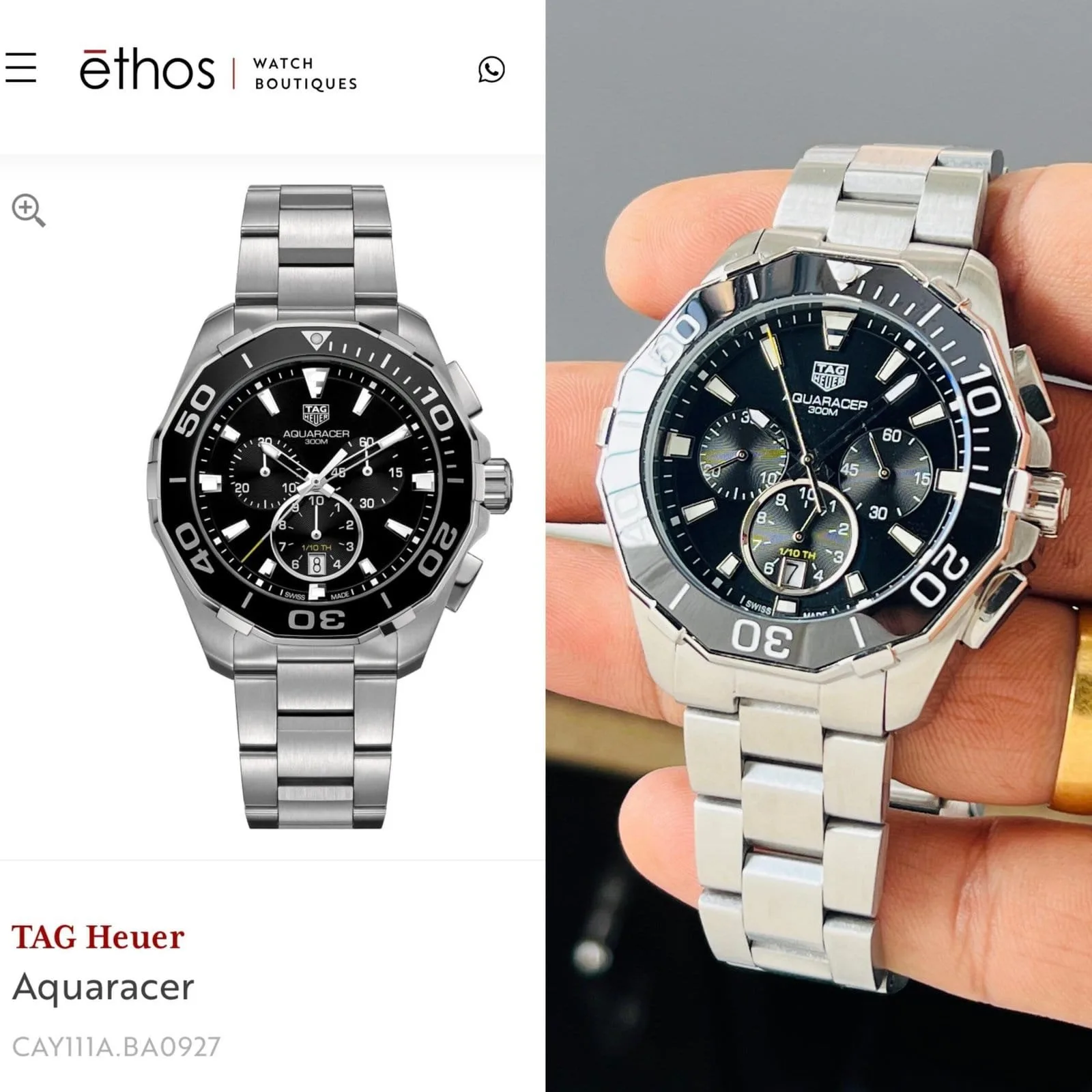Viewport: 1092px width, 1092px height.
Task: Click the TAG Heuer logo on left dial
Action: point(316,415)
